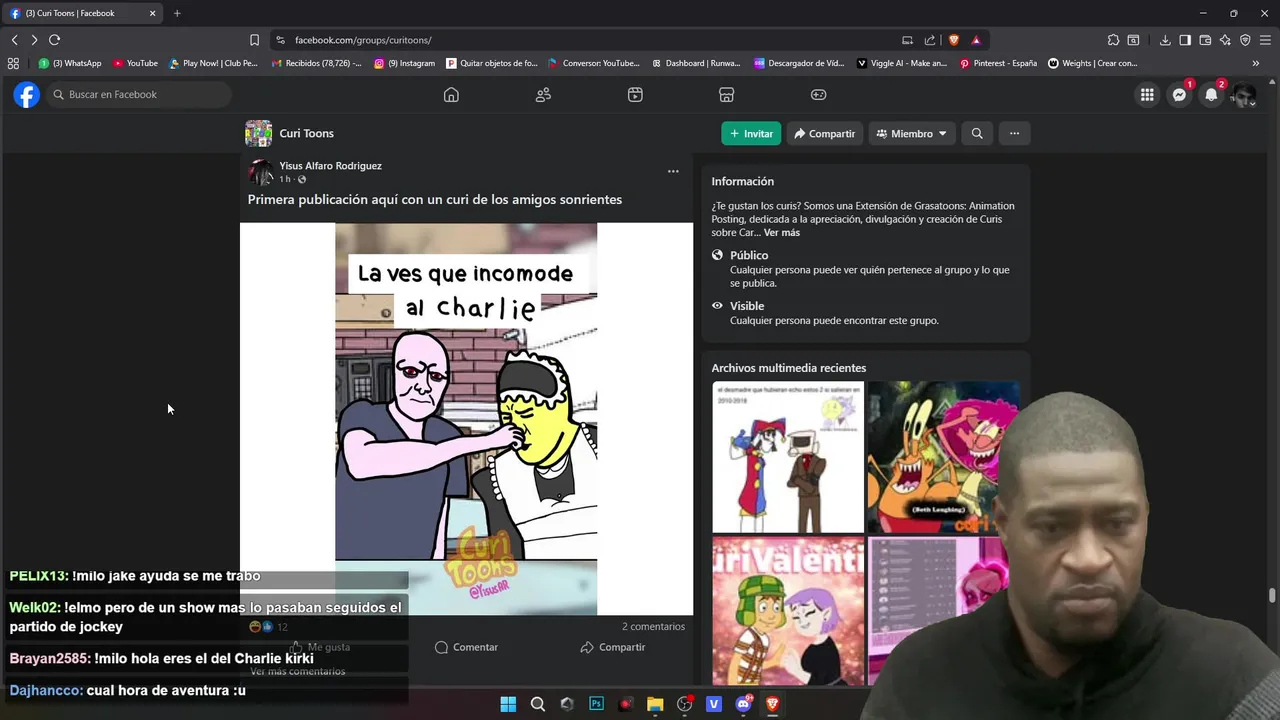Go back in browser history
Screen dimensions: 1280x720
[x=14, y=40]
